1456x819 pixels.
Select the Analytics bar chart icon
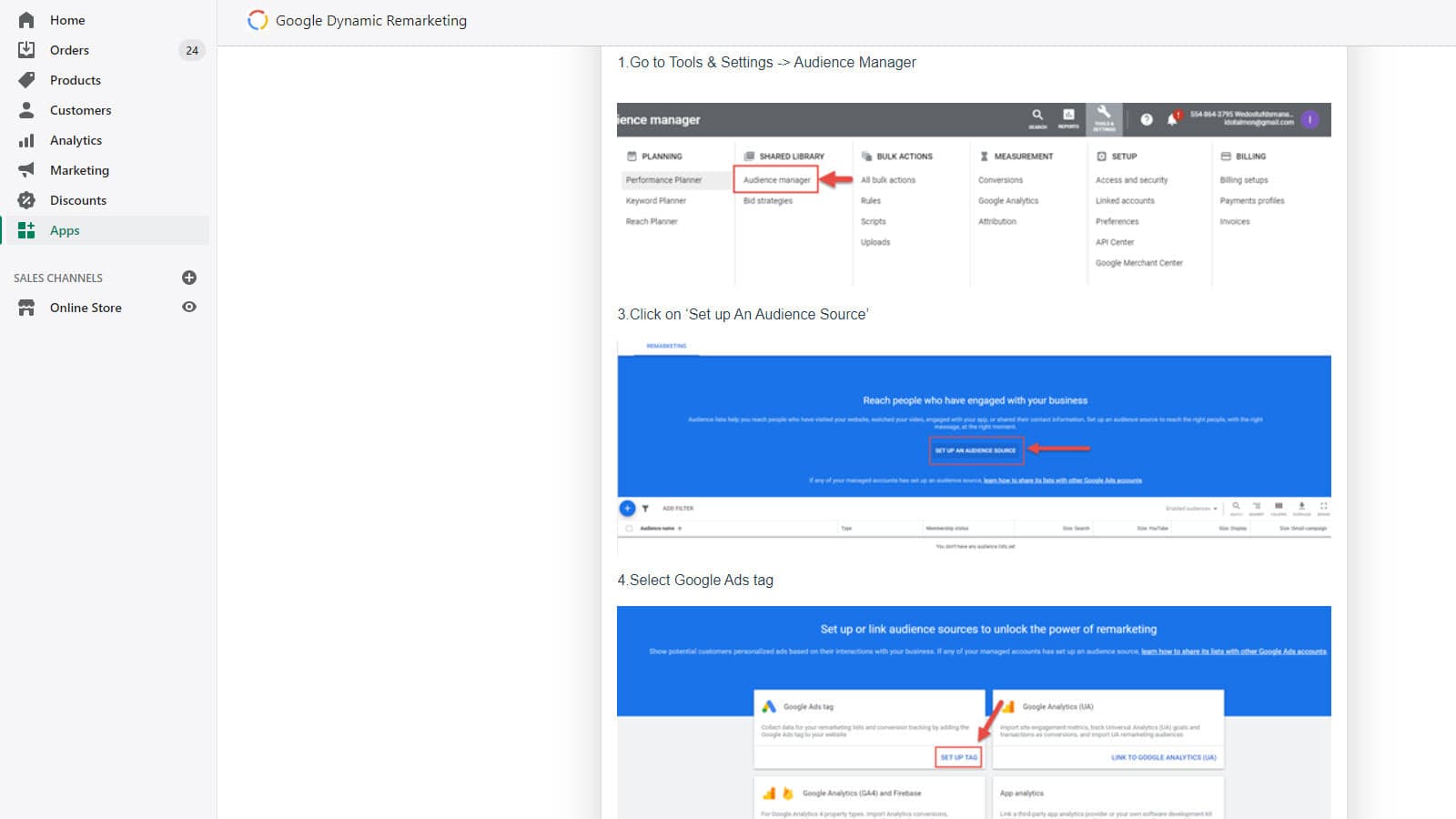[x=26, y=140]
